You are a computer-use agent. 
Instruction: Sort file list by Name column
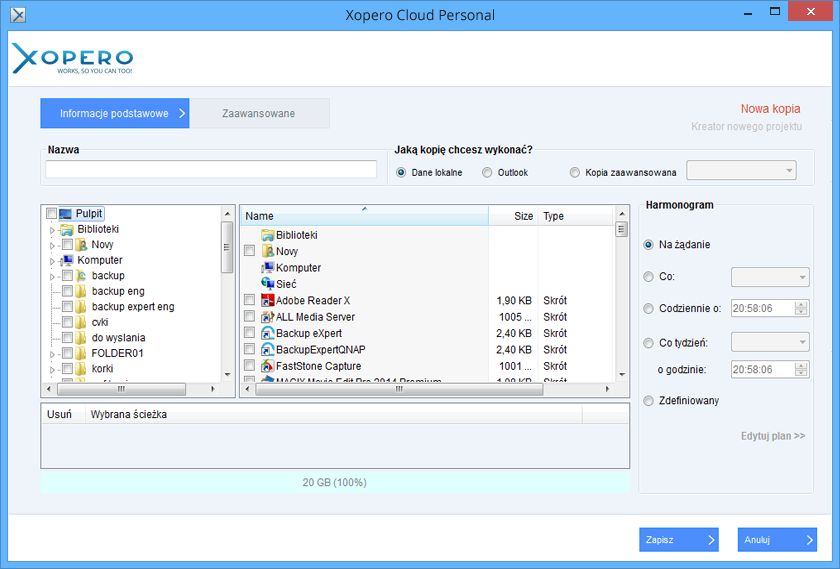pos(364,216)
